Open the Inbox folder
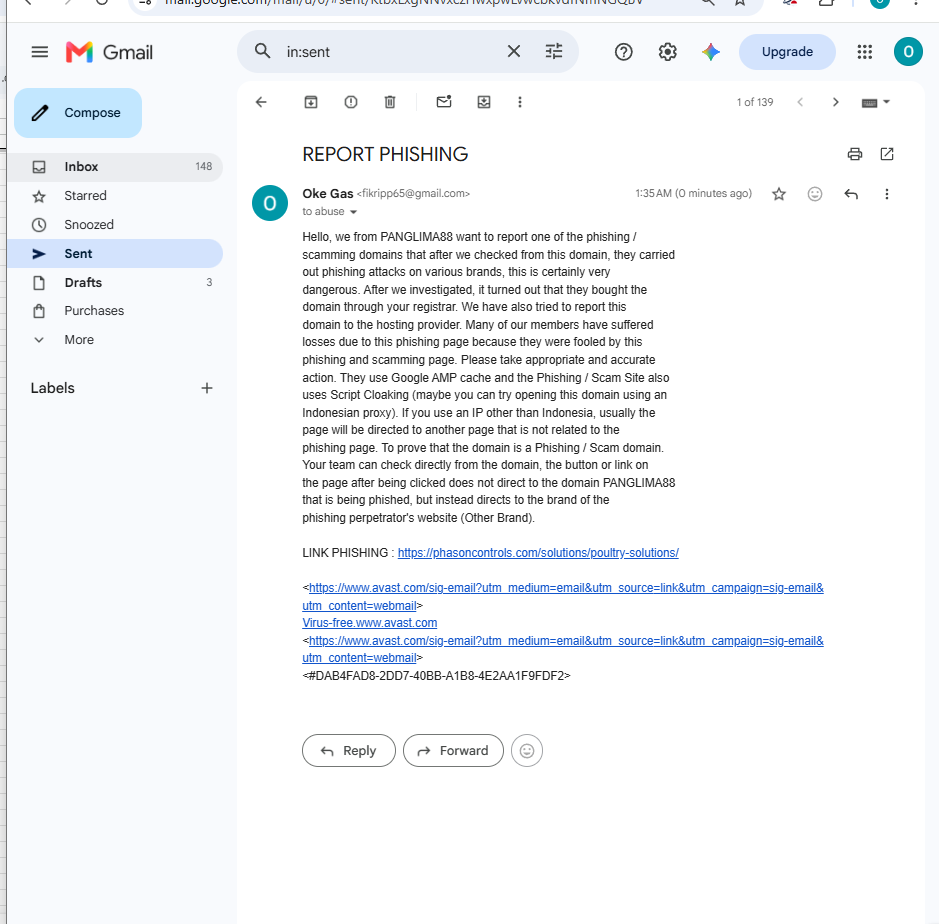 pos(115,167)
